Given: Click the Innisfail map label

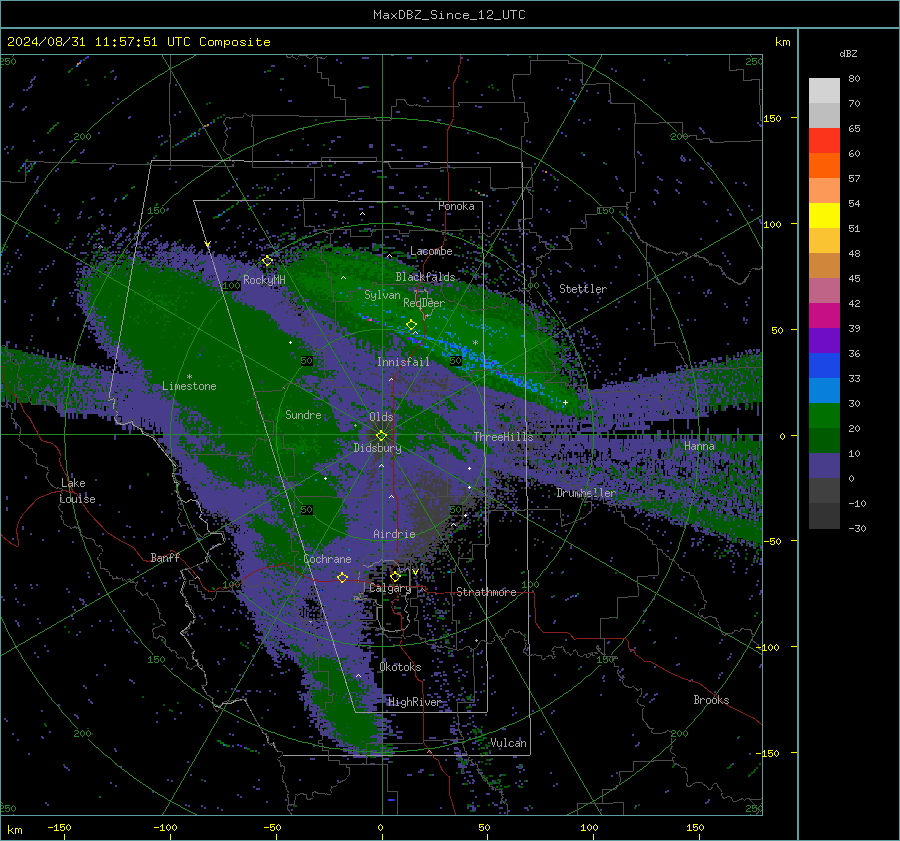Looking at the screenshot, I should [x=403, y=362].
